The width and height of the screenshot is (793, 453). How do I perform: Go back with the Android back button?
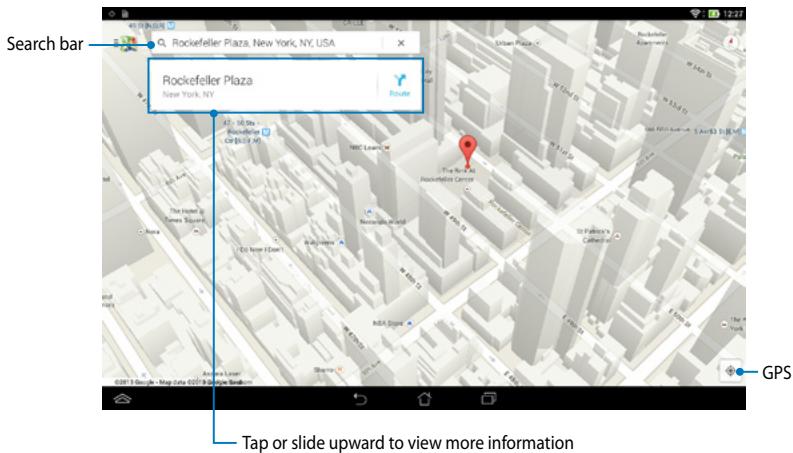pos(360,399)
